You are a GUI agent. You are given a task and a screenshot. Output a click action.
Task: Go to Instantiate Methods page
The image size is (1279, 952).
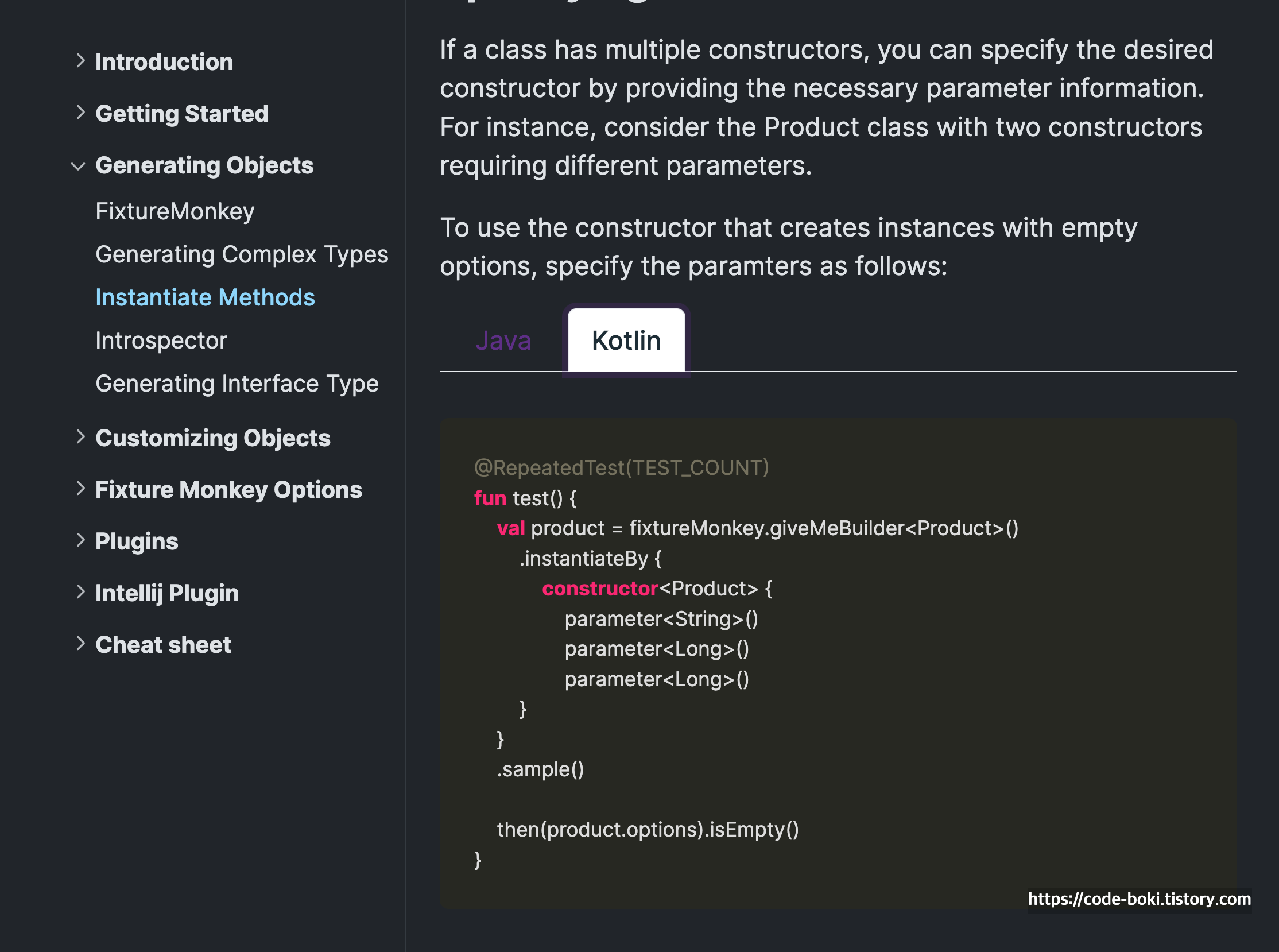(x=205, y=297)
